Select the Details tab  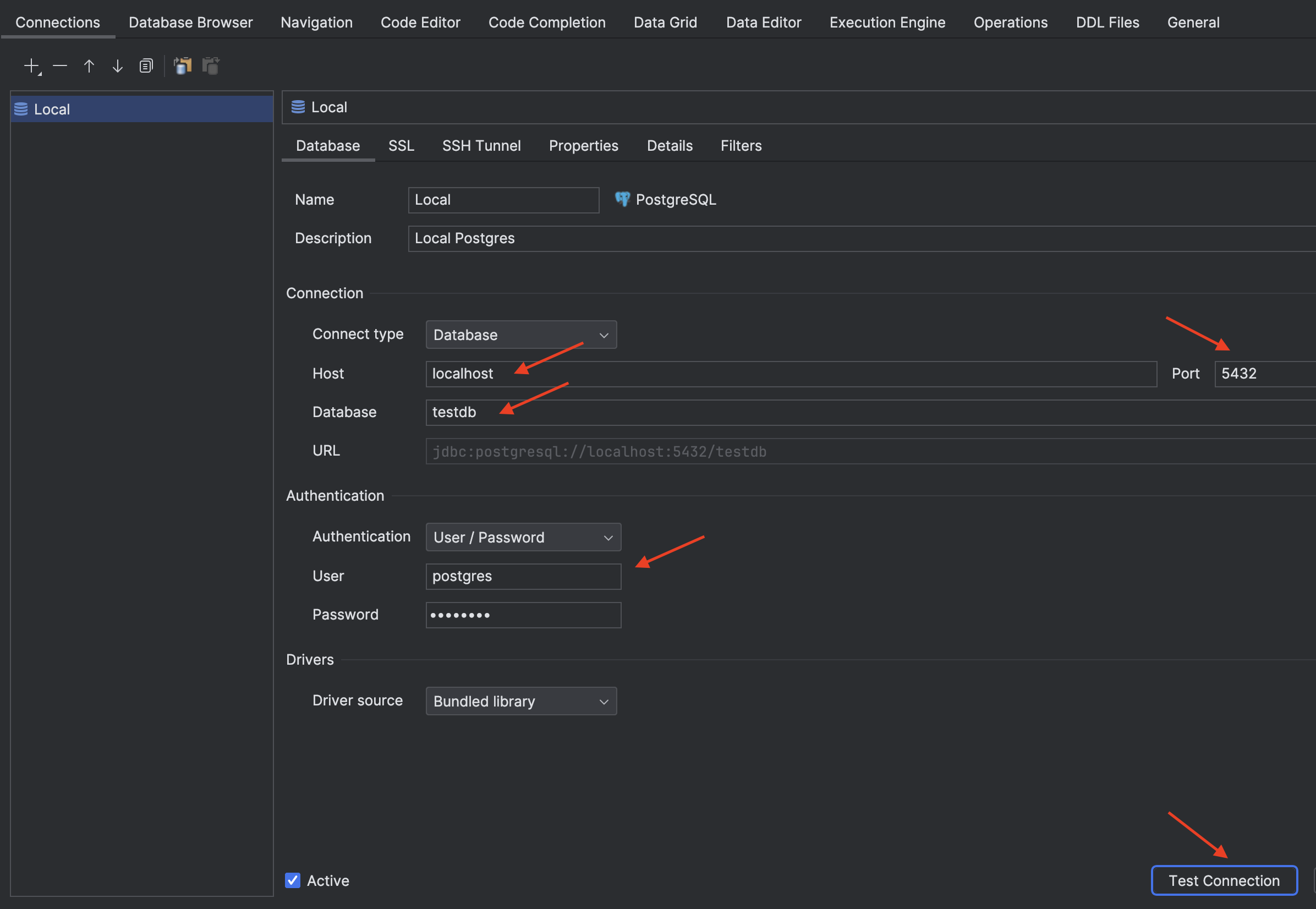pyautogui.click(x=669, y=145)
